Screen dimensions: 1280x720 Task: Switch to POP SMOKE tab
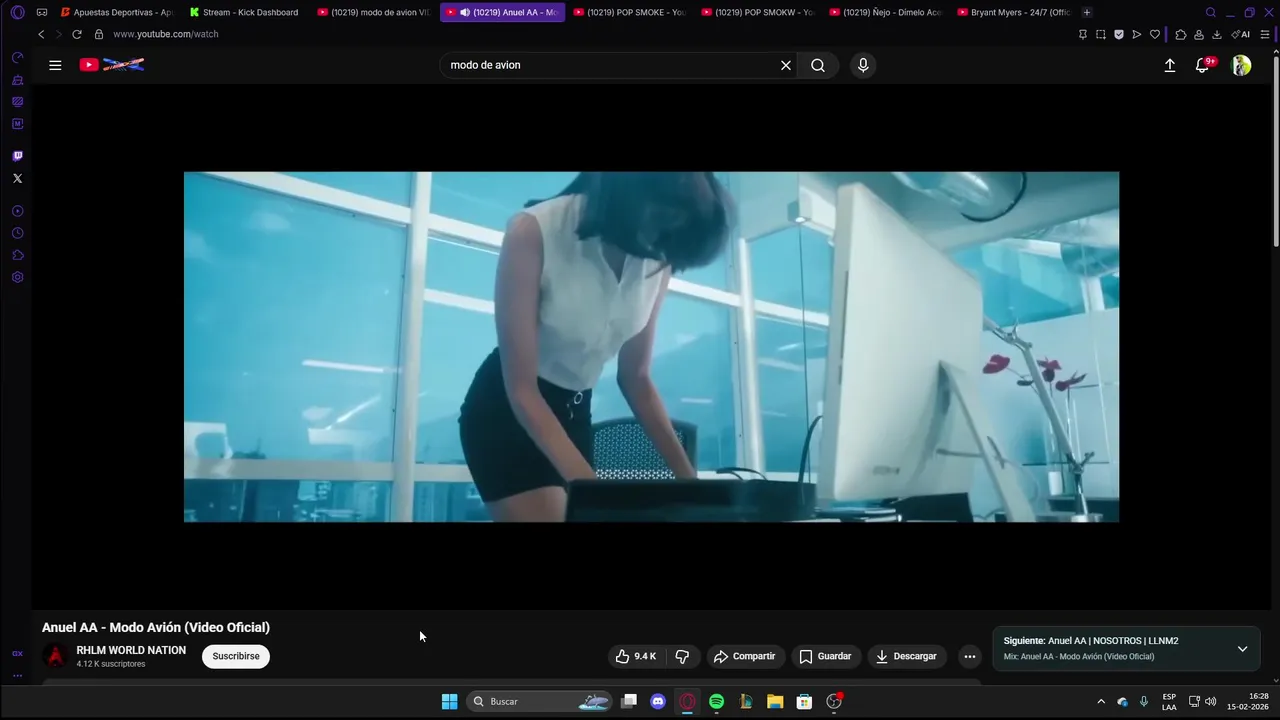point(630,12)
